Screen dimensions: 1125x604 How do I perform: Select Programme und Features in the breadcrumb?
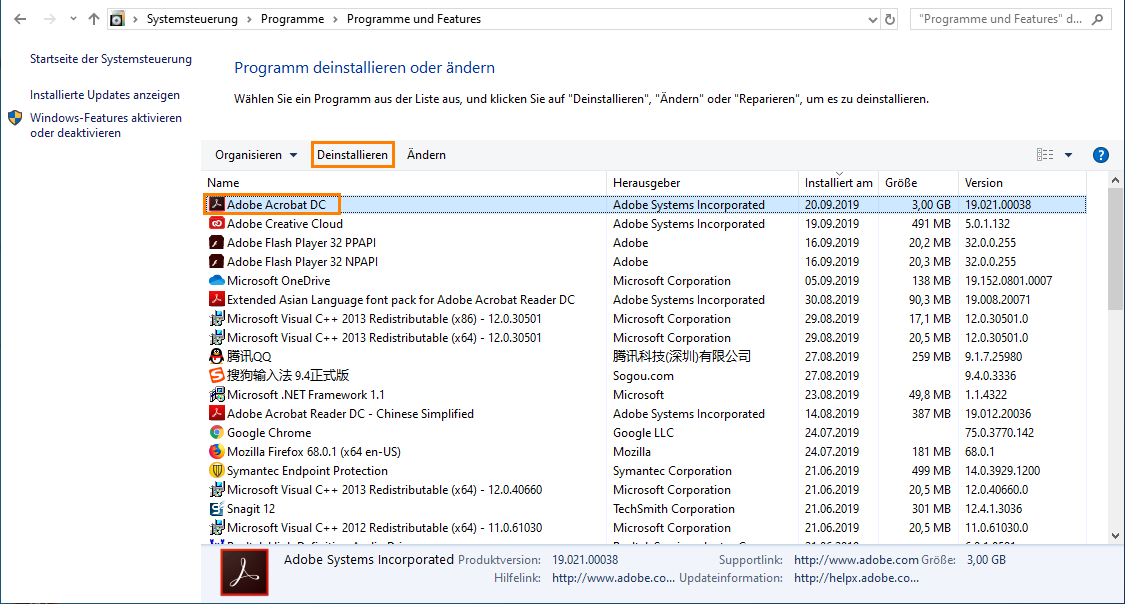coord(414,19)
